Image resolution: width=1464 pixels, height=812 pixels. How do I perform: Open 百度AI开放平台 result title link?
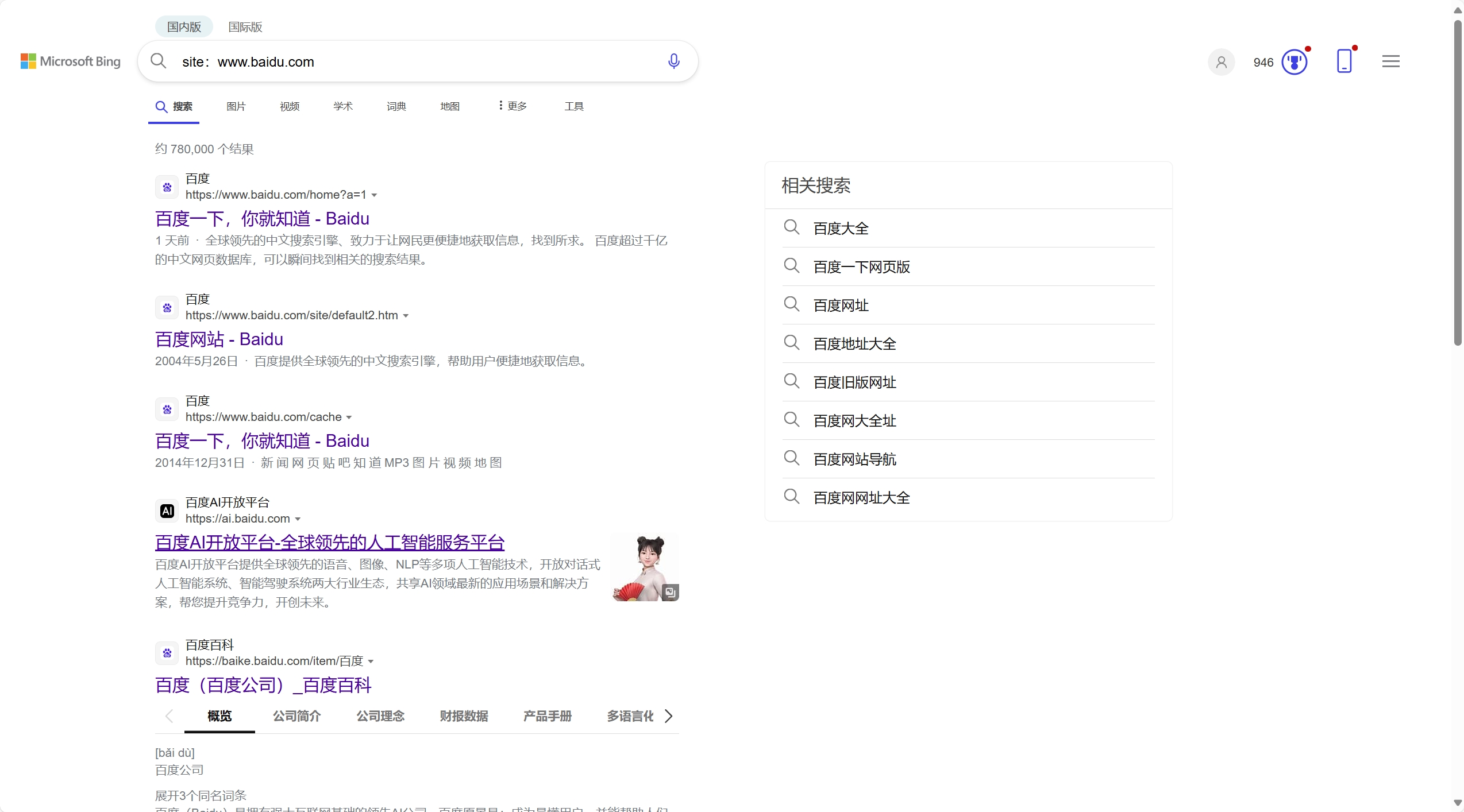pyautogui.click(x=330, y=543)
